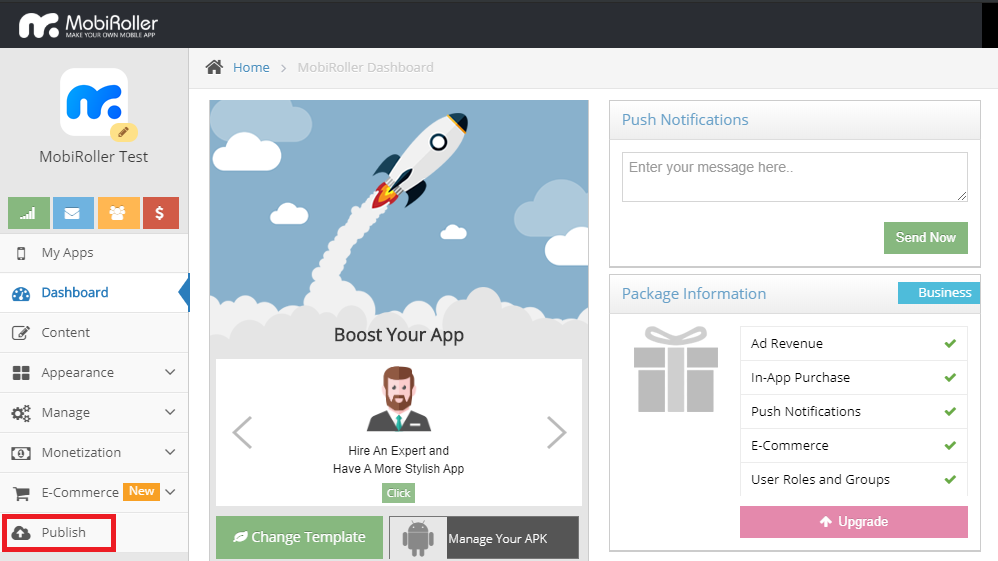998x561 pixels.
Task: Click the pencil edit icon on app logo
Action: [124, 132]
